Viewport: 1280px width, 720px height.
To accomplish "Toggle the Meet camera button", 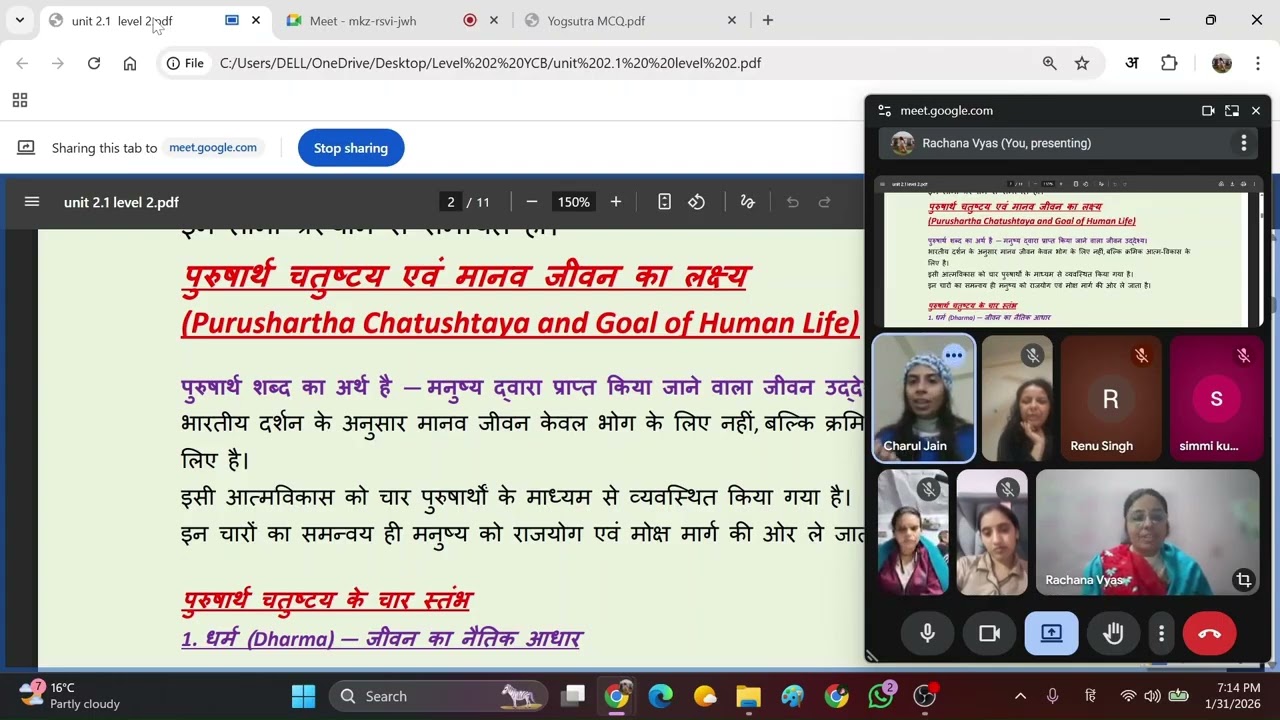I will (x=989, y=633).
